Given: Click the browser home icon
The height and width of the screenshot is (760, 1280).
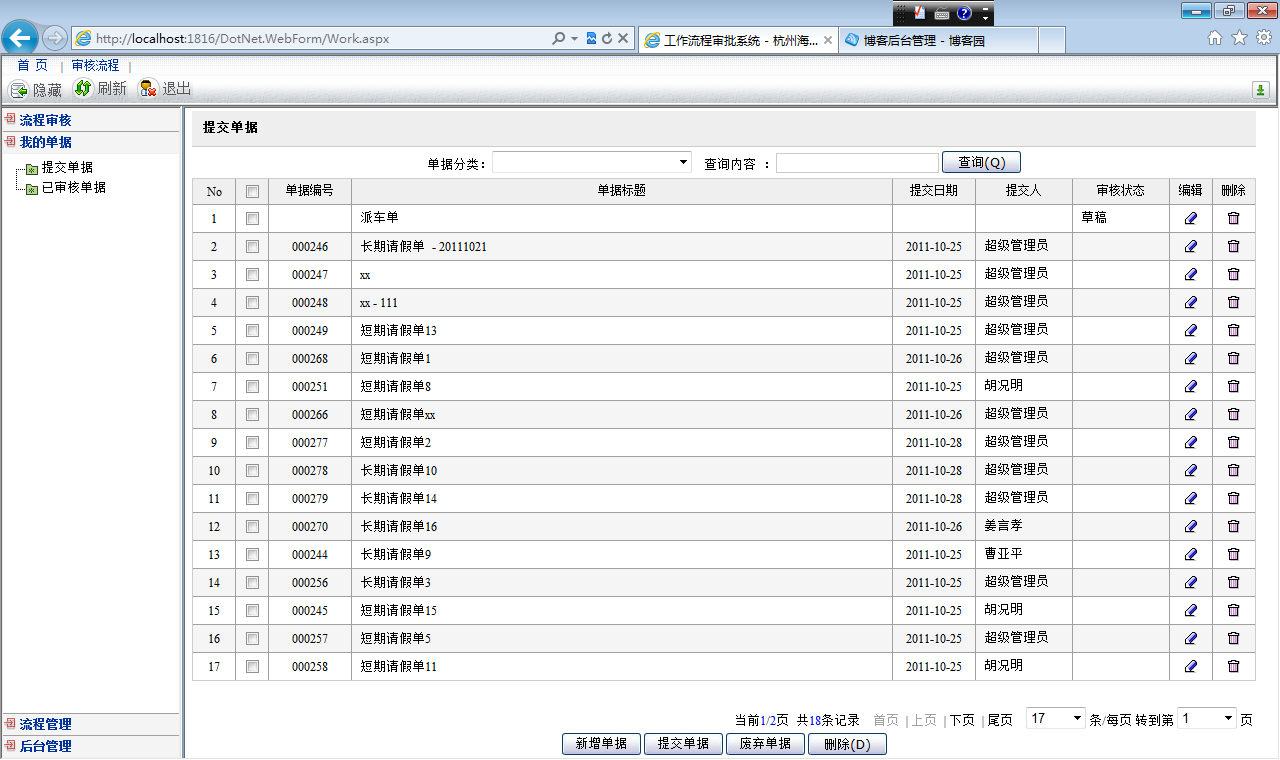Looking at the screenshot, I should point(1215,38).
